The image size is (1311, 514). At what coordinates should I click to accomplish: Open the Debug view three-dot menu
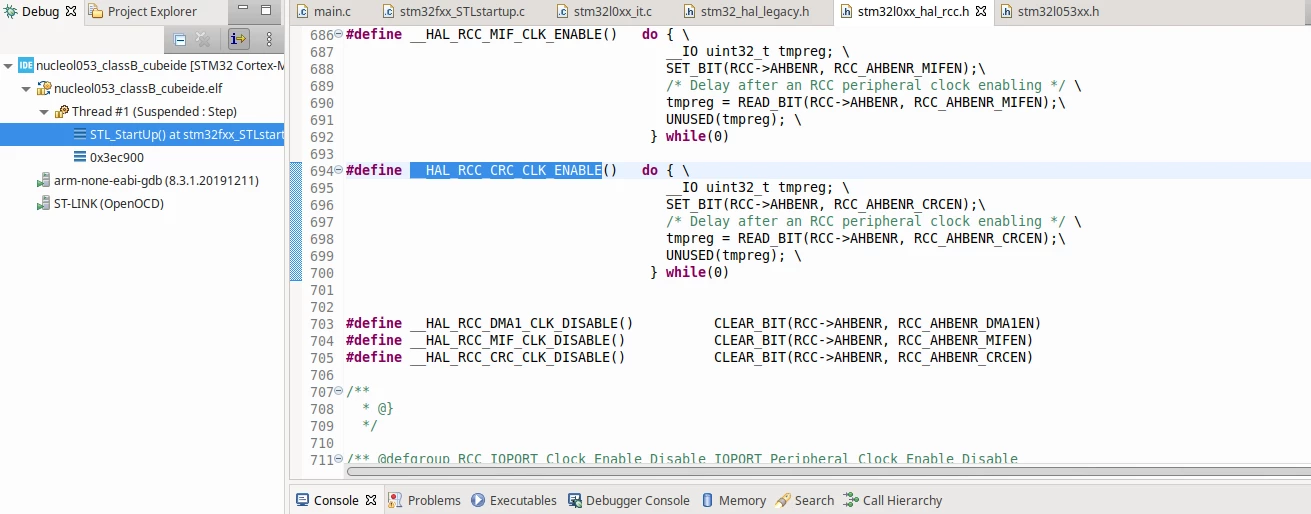(269, 40)
